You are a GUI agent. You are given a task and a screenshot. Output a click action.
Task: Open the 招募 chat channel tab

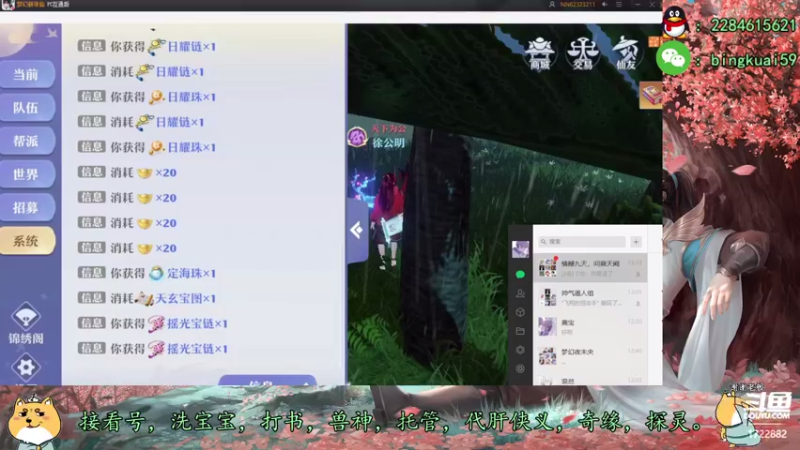click(x=27, y=208)
